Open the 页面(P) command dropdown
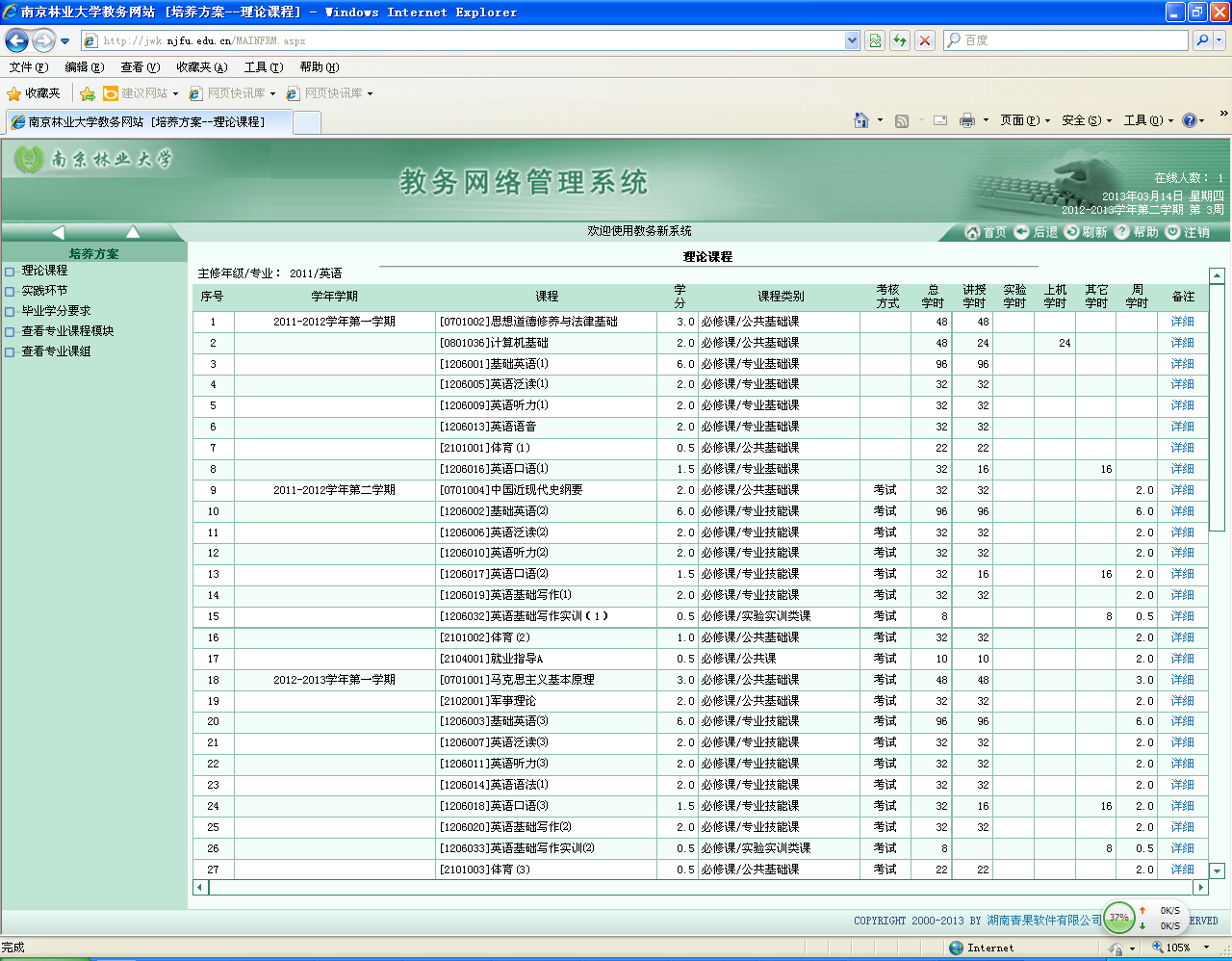The image size is (1232, 961). (x=1025, y=120)
